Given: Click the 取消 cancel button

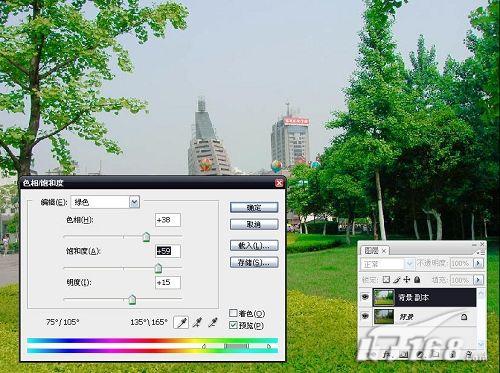Looking at the screenshot, I should (254, 224).
